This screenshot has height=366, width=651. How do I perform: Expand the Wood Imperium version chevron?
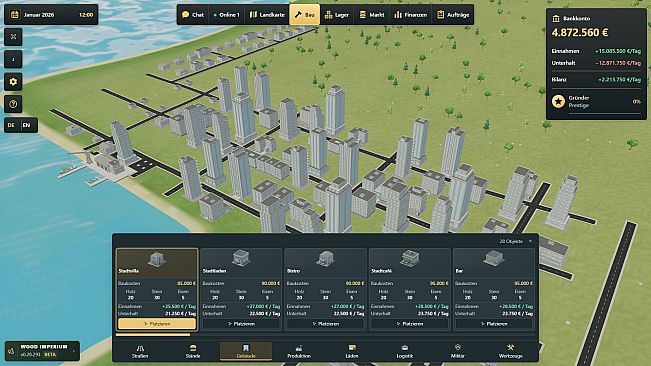coord(73,351)
